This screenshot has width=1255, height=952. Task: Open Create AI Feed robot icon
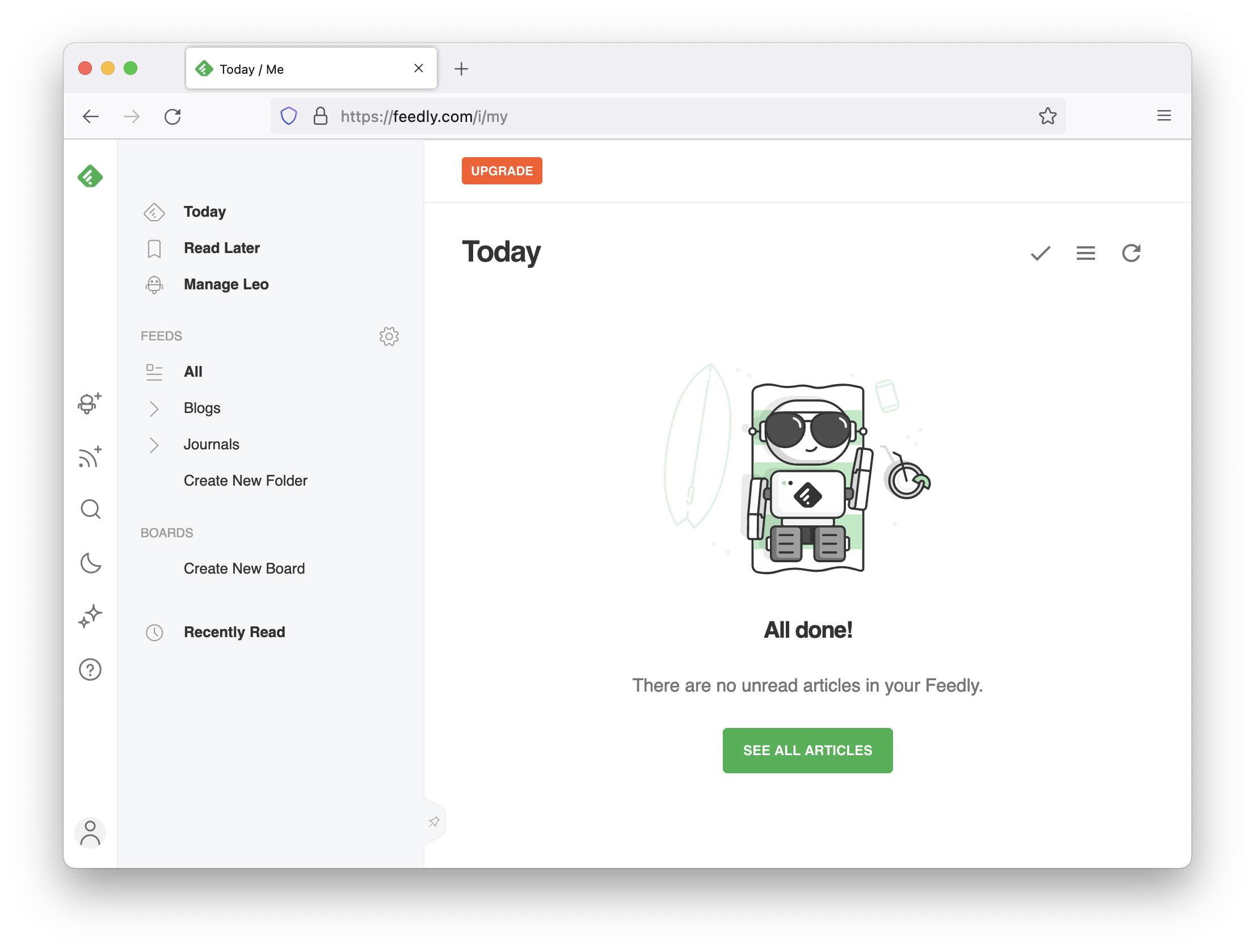point(89,403)
